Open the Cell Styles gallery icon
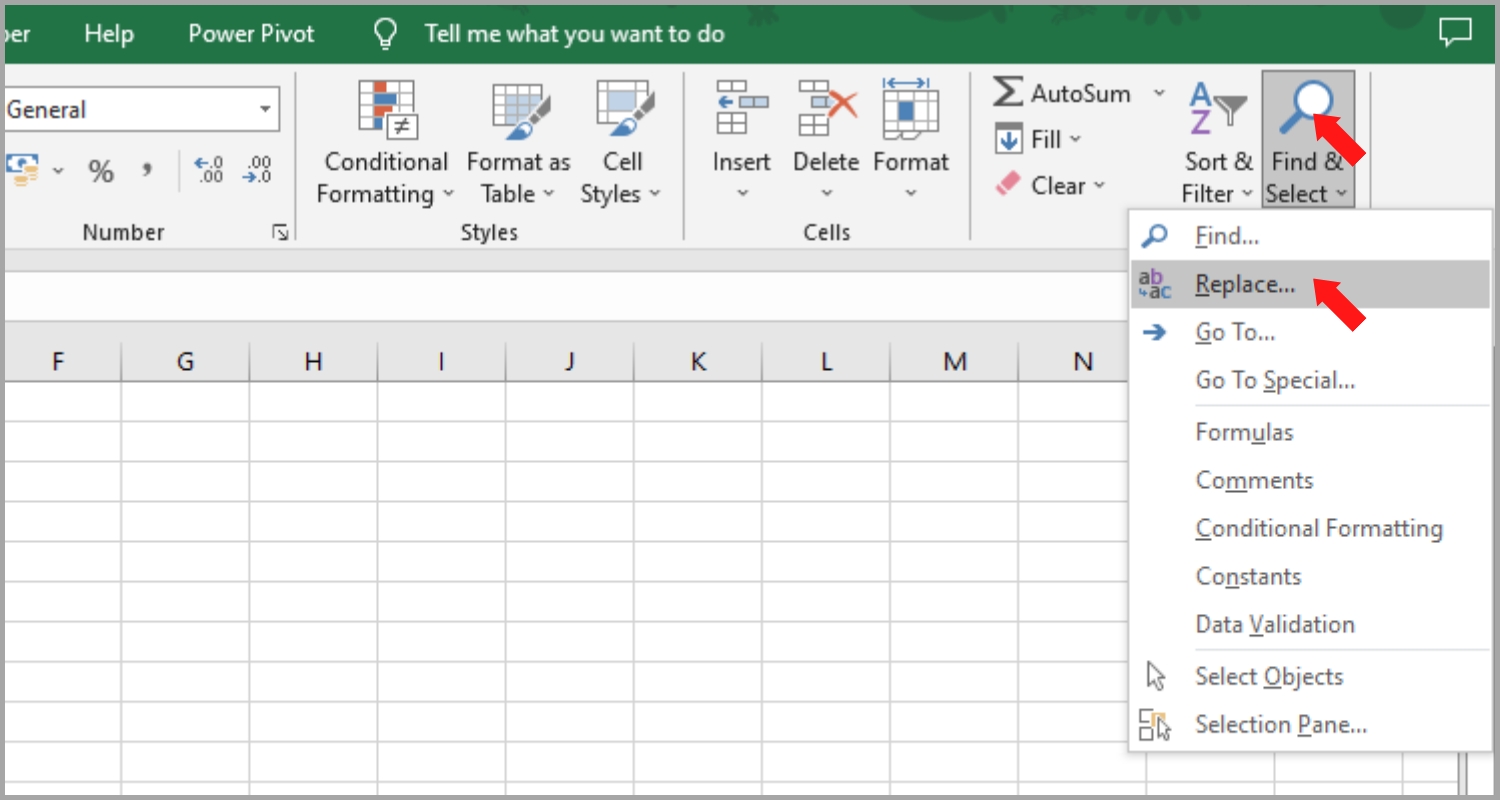Viewport: 1500px width, 800px height. click(x=623, y=110)
